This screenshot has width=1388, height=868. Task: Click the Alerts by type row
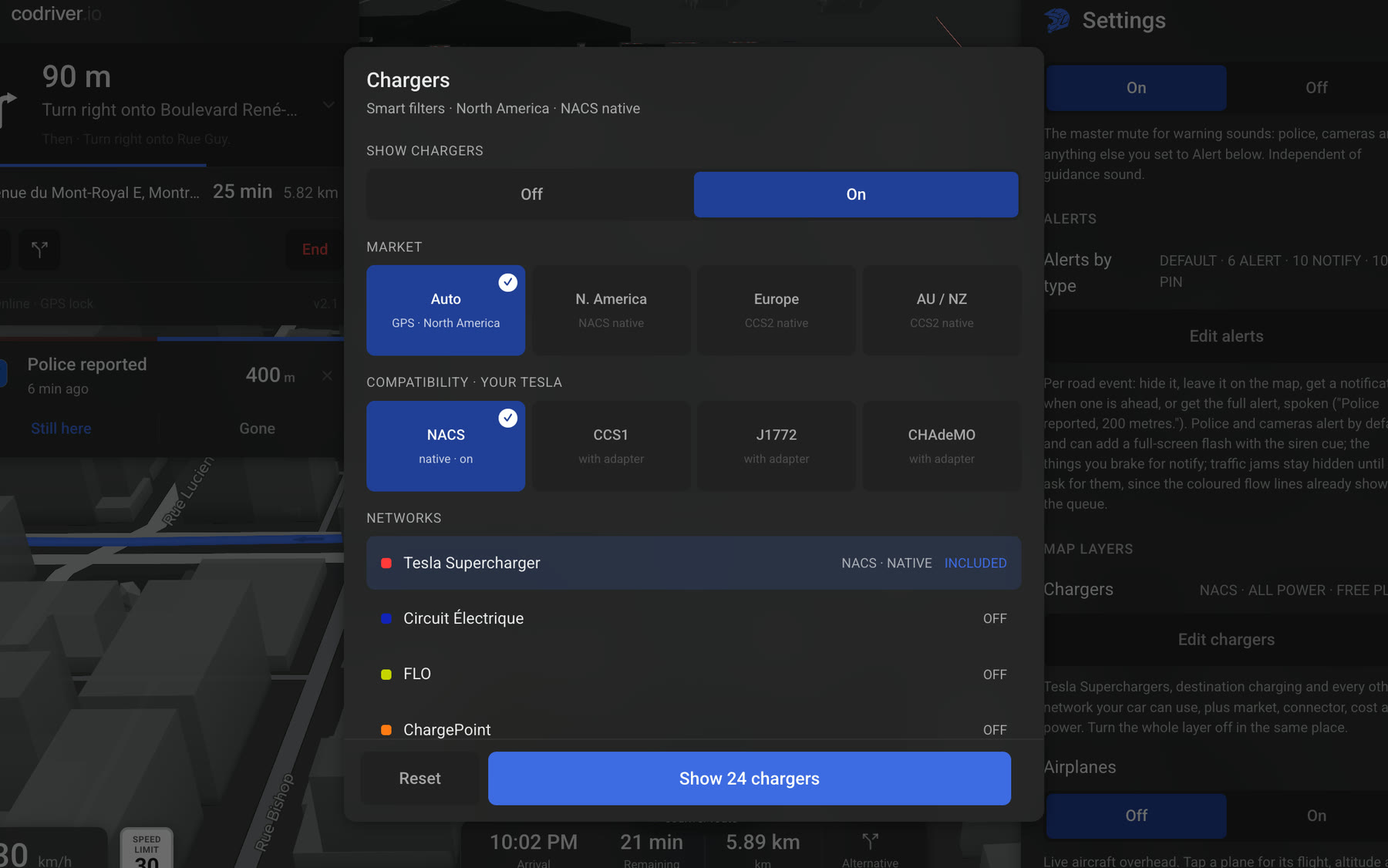(x=1216, y=272)
